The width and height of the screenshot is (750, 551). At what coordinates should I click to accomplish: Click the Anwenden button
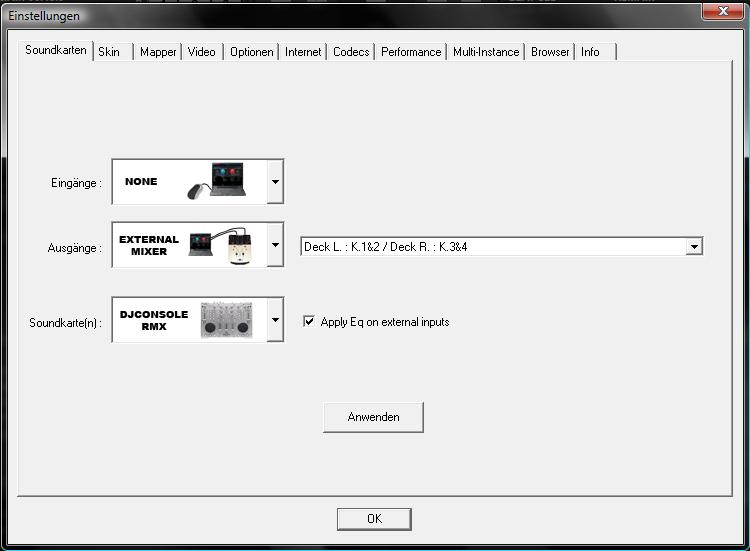pos(373,417)
